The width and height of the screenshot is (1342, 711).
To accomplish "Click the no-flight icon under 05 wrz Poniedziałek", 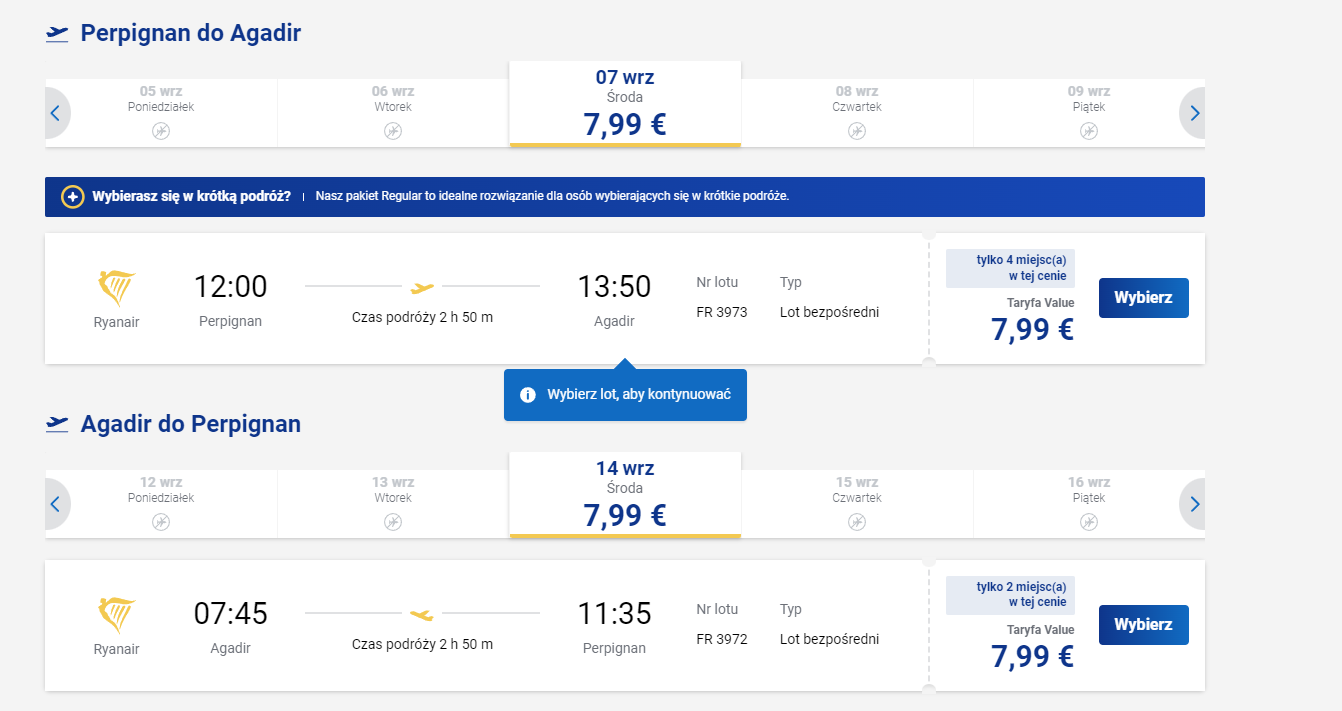I will [x=161, y=130].
